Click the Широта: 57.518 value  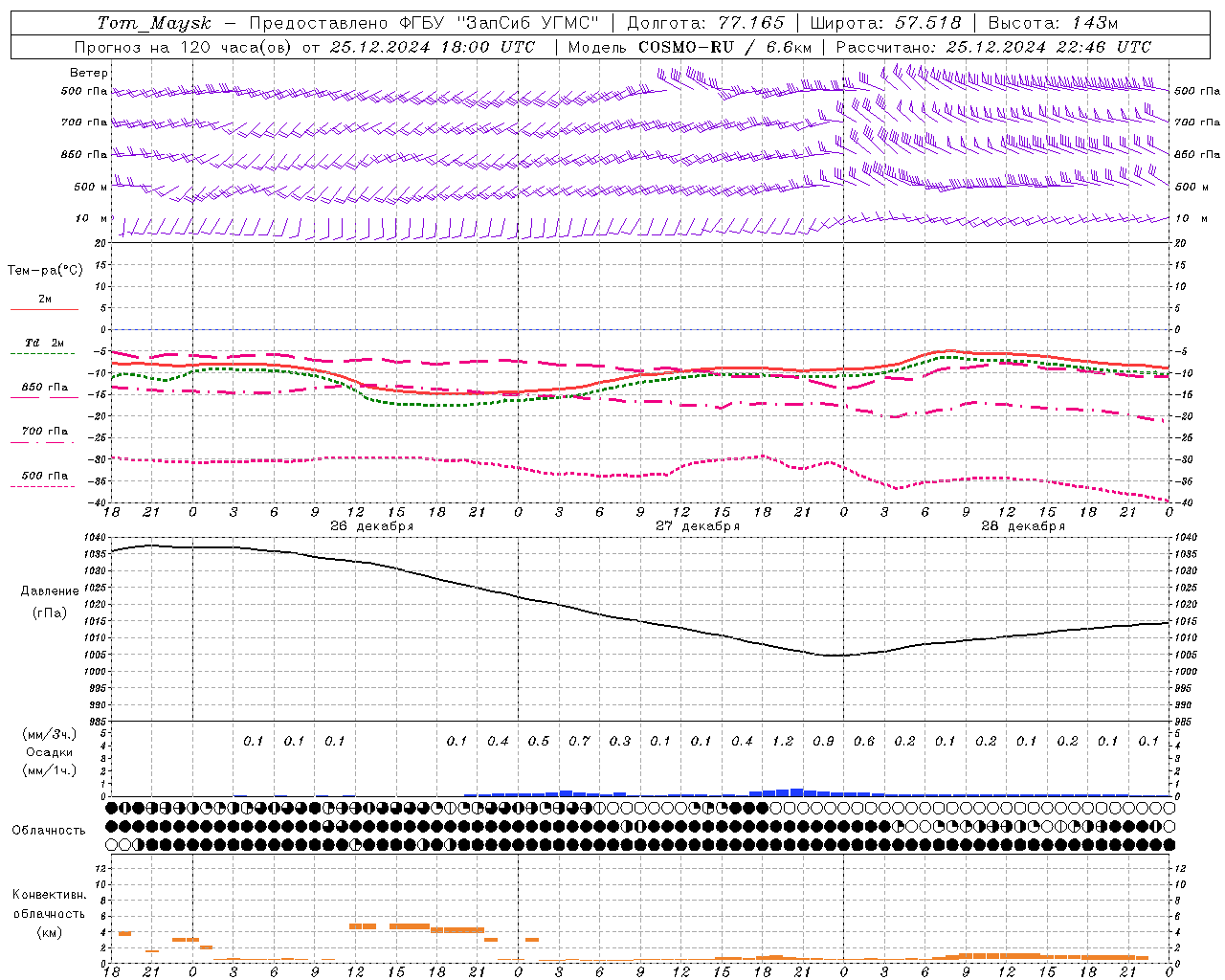[x=885, y=23]
